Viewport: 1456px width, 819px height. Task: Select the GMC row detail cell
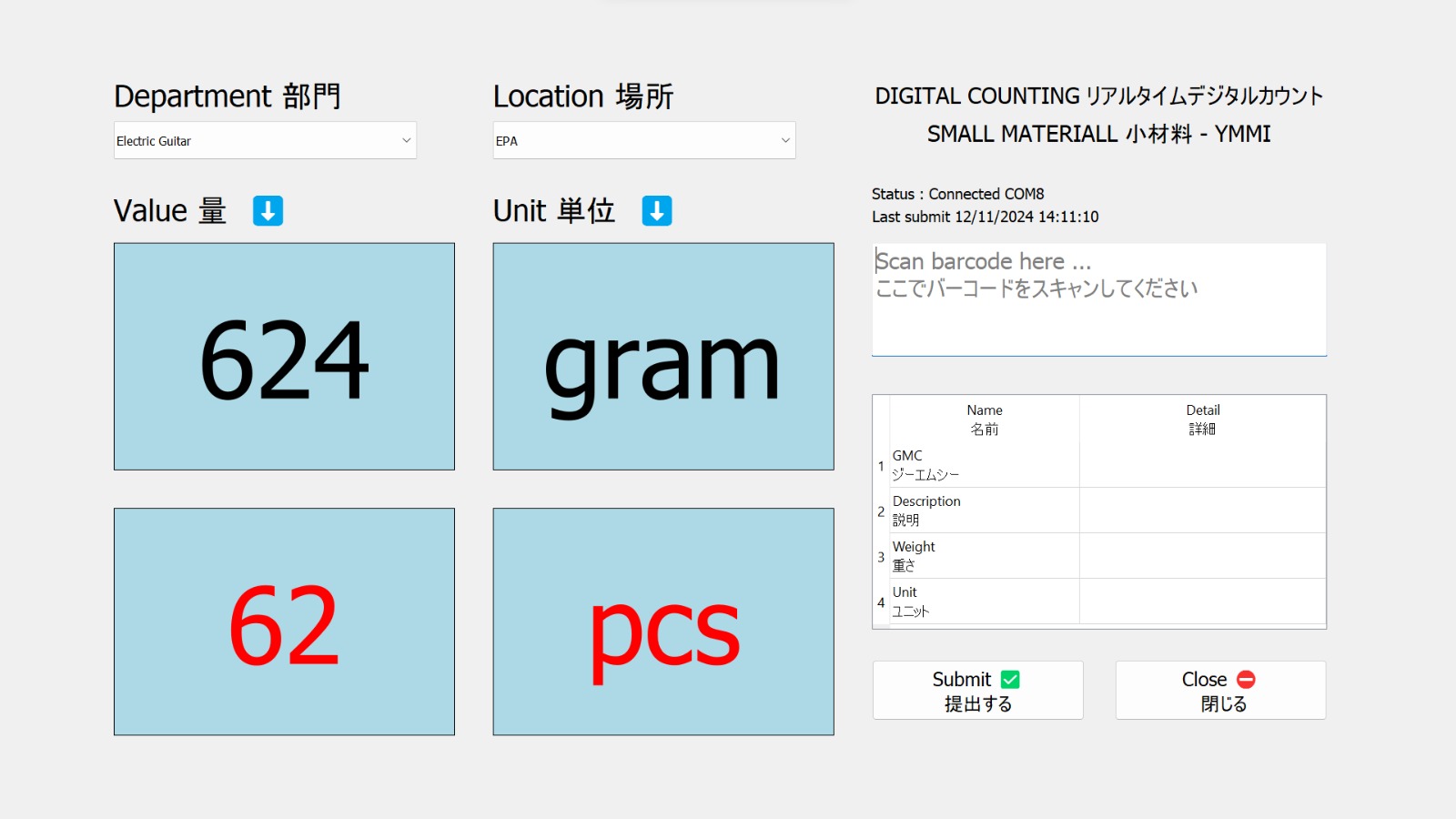click(1201, 465)
